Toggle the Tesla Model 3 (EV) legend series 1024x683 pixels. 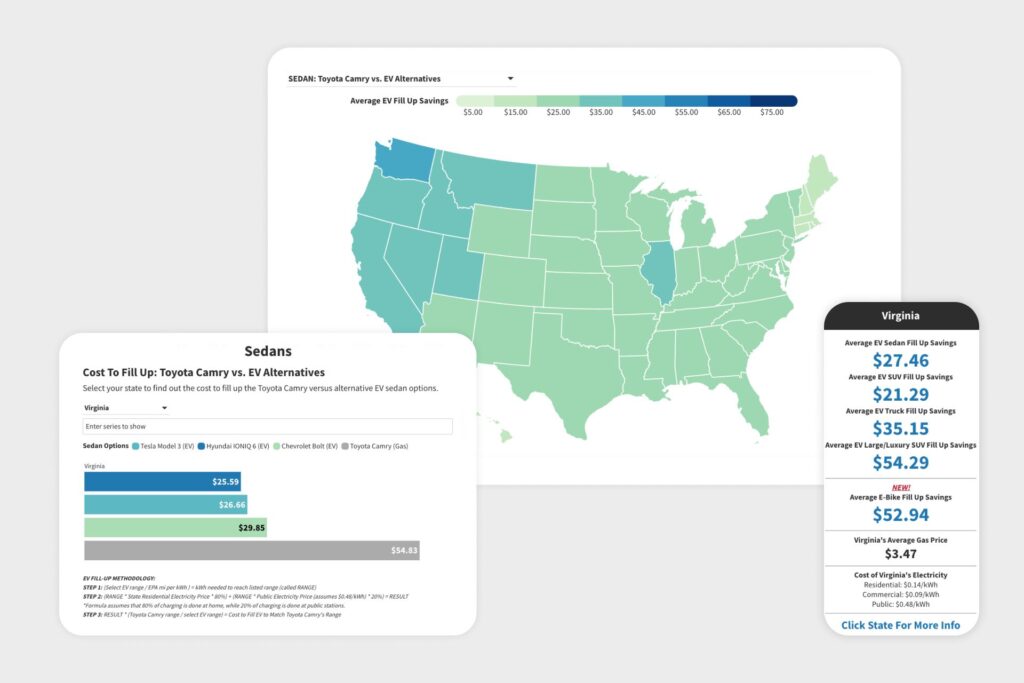tap(164, 445)
